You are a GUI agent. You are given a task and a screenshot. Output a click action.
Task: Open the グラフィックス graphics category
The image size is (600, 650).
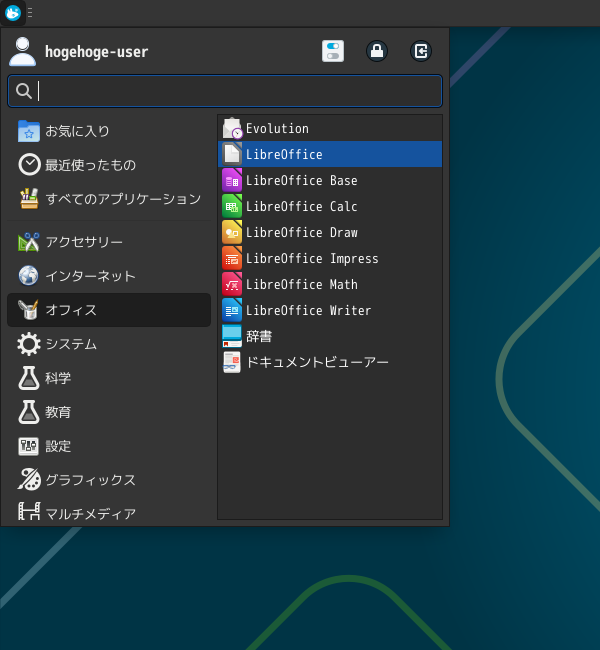90,480
